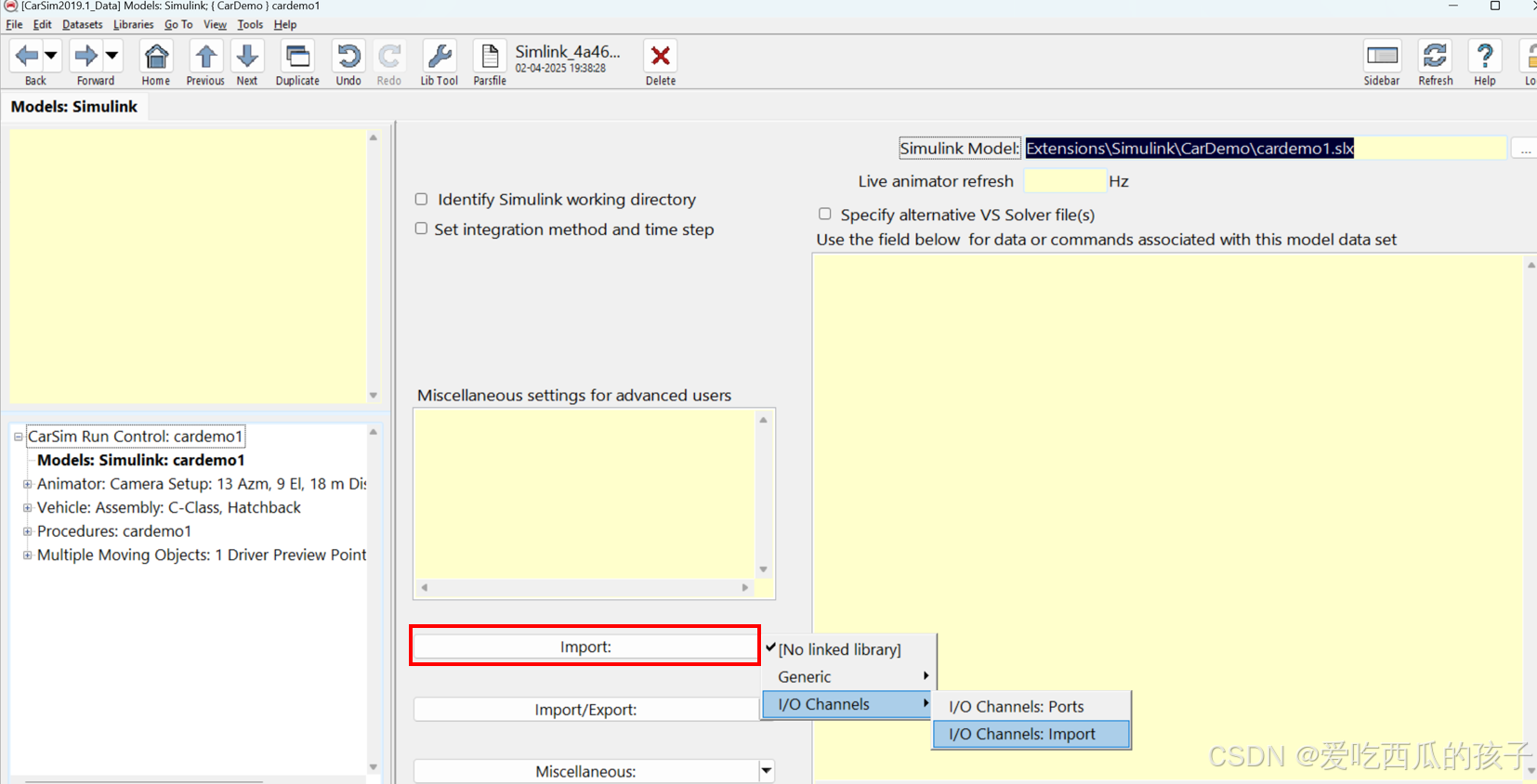Screen dimensions: 1537x784
Task: Click the top-left yellow notes area
Action: click(x=188, y=267)
